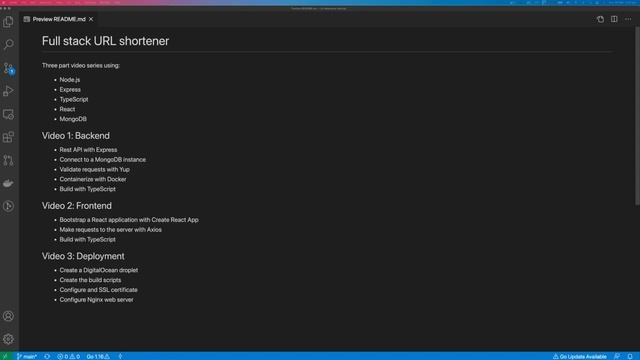Click 'Create a DigitalOcean droplet' bullet
Viewport: 640px width, 360px height.
coord(99,270)
